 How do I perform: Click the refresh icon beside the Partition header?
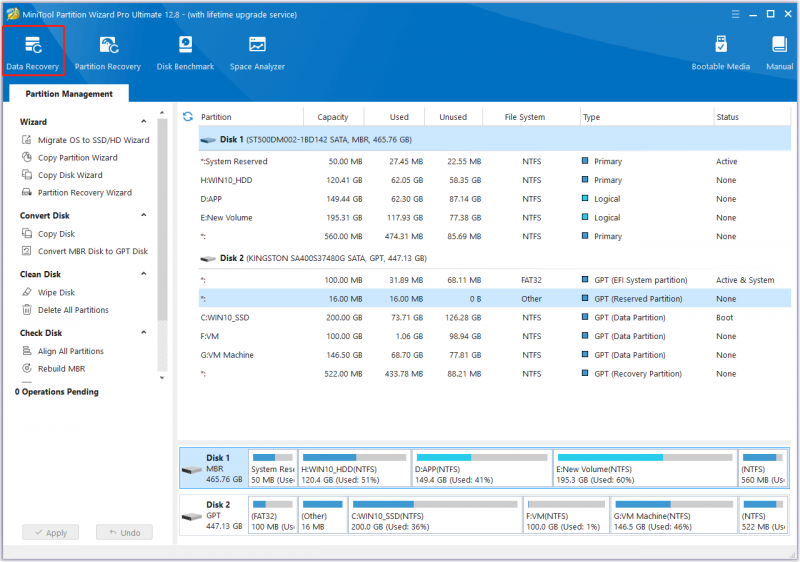tap(188, 117)
